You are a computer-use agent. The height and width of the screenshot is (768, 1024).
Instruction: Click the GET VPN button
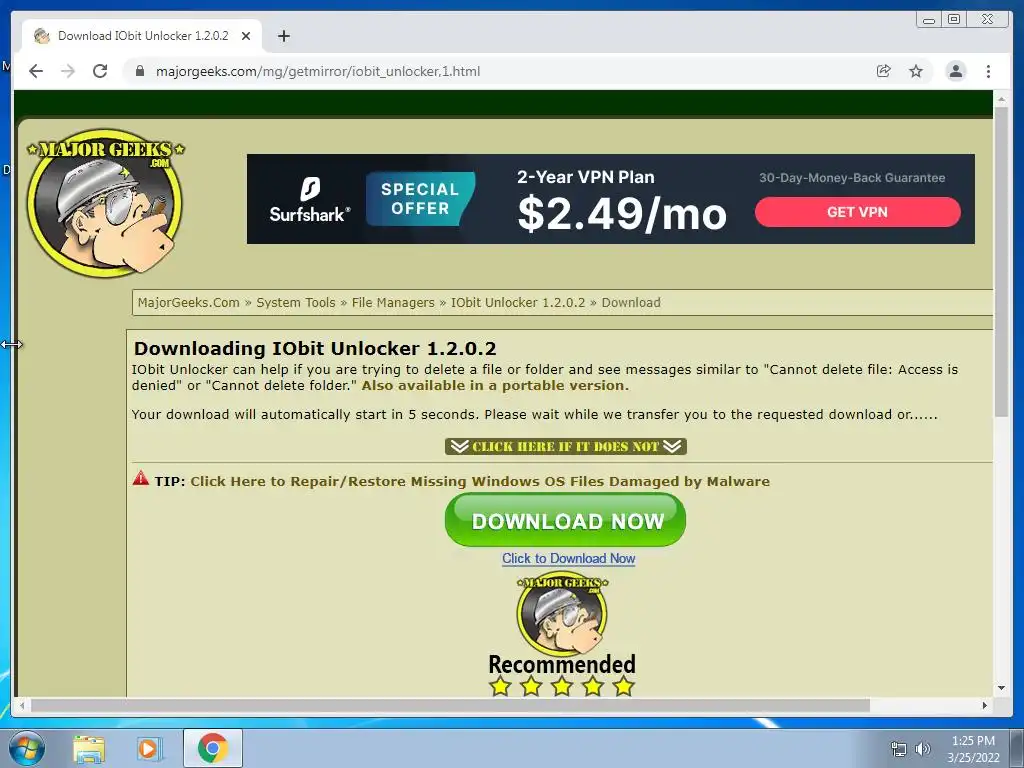tap(857, 212)
